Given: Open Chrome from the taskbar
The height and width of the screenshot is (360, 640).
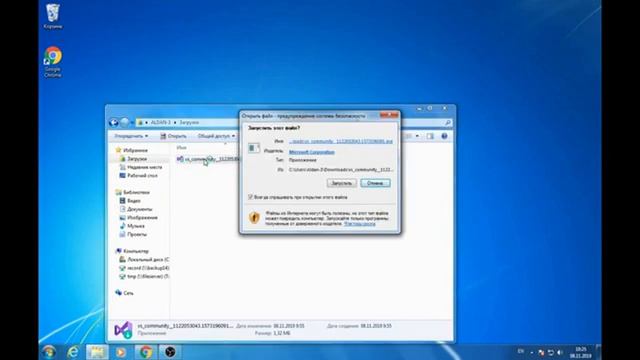Looking at the screenshot, I should pos(146,351).
